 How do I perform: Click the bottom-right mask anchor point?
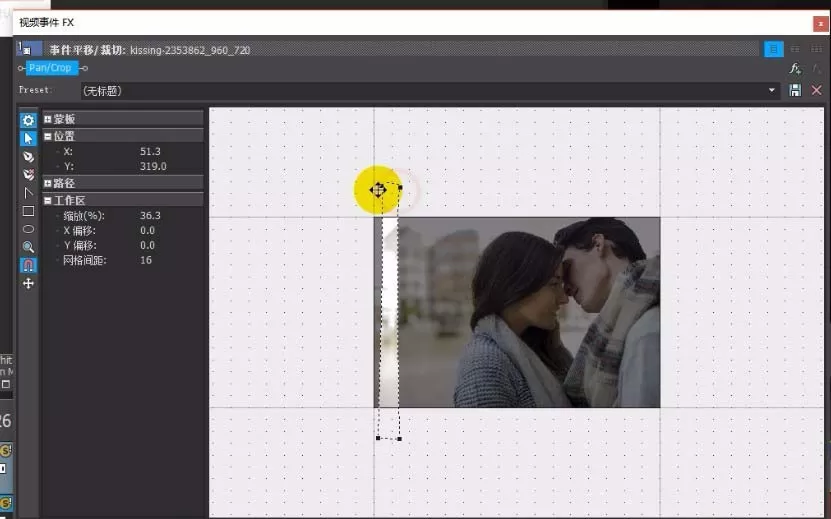point(400,438)
